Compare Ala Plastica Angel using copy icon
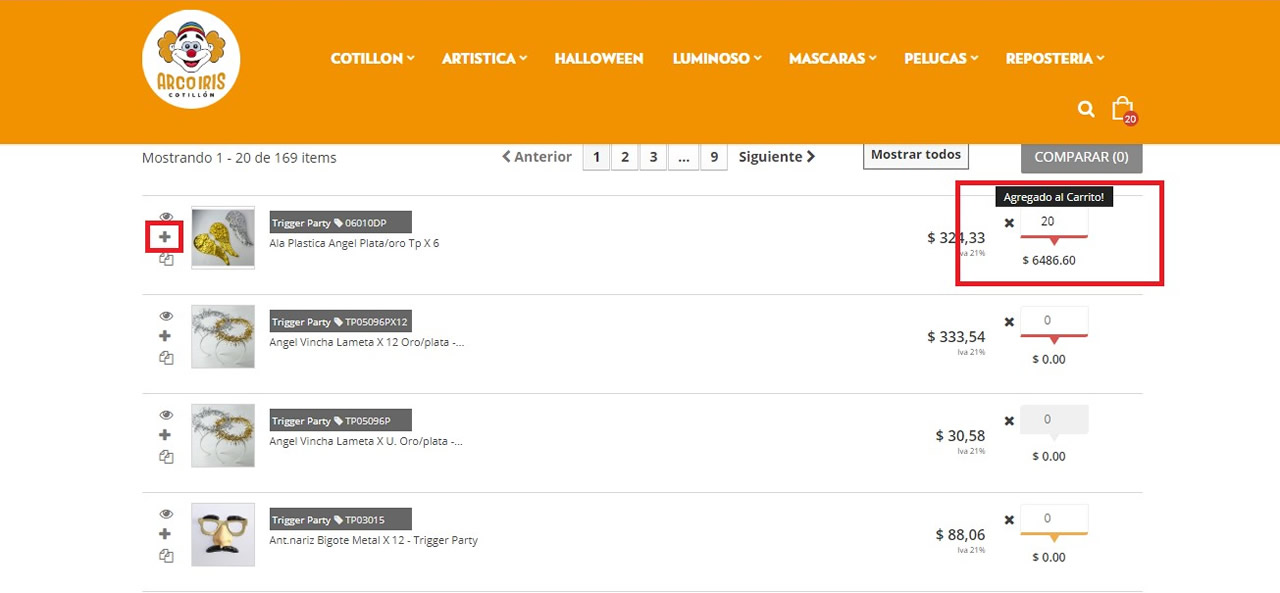The image size is (1280, 593). click(x=166, y=259)
